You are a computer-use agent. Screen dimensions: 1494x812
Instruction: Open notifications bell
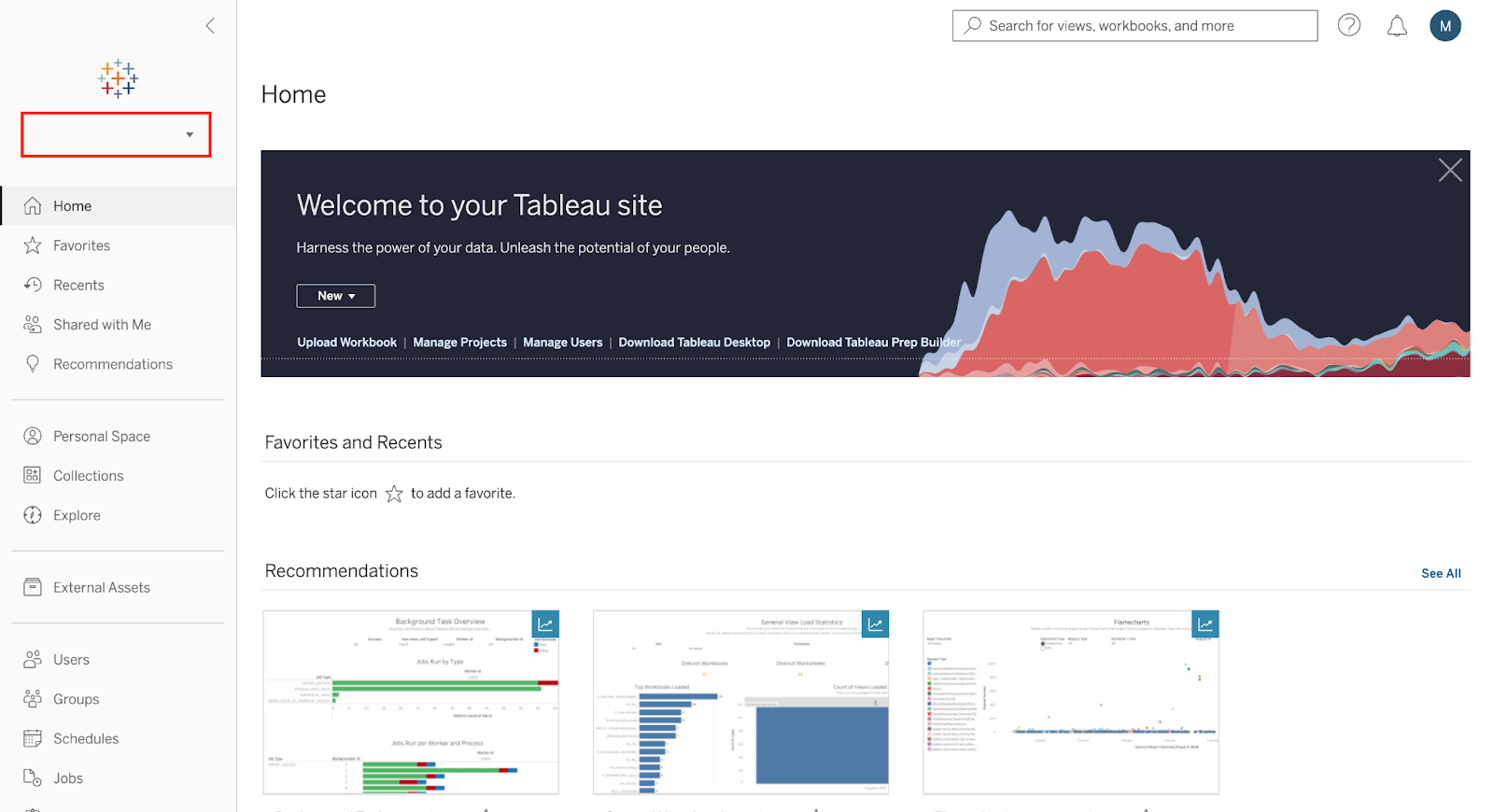click(x=1397, y=26)
